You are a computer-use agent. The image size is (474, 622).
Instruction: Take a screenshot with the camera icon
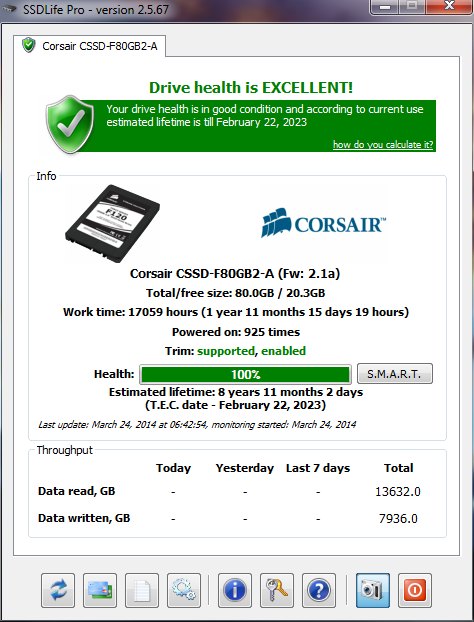click(373, 590)
